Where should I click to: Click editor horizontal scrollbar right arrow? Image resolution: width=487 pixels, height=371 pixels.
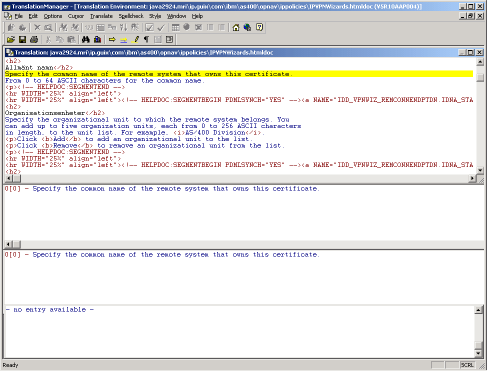[x=472, y=179]
